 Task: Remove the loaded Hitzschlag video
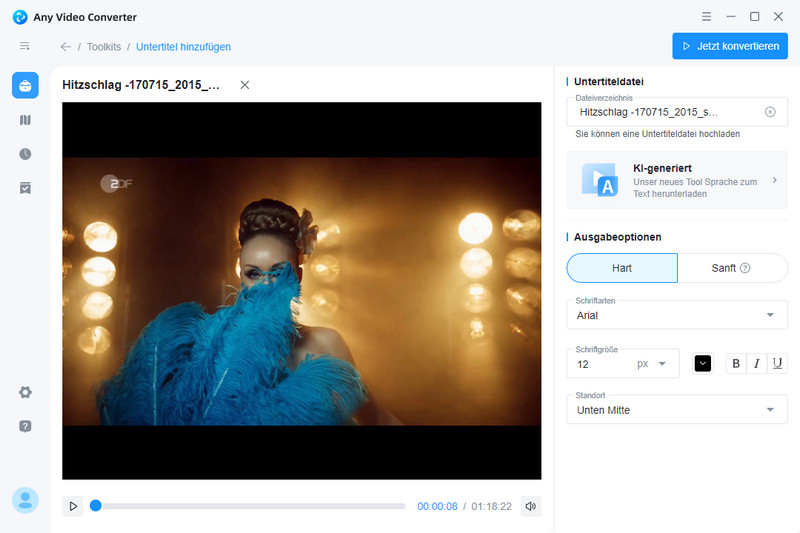(x=245, y=85)
